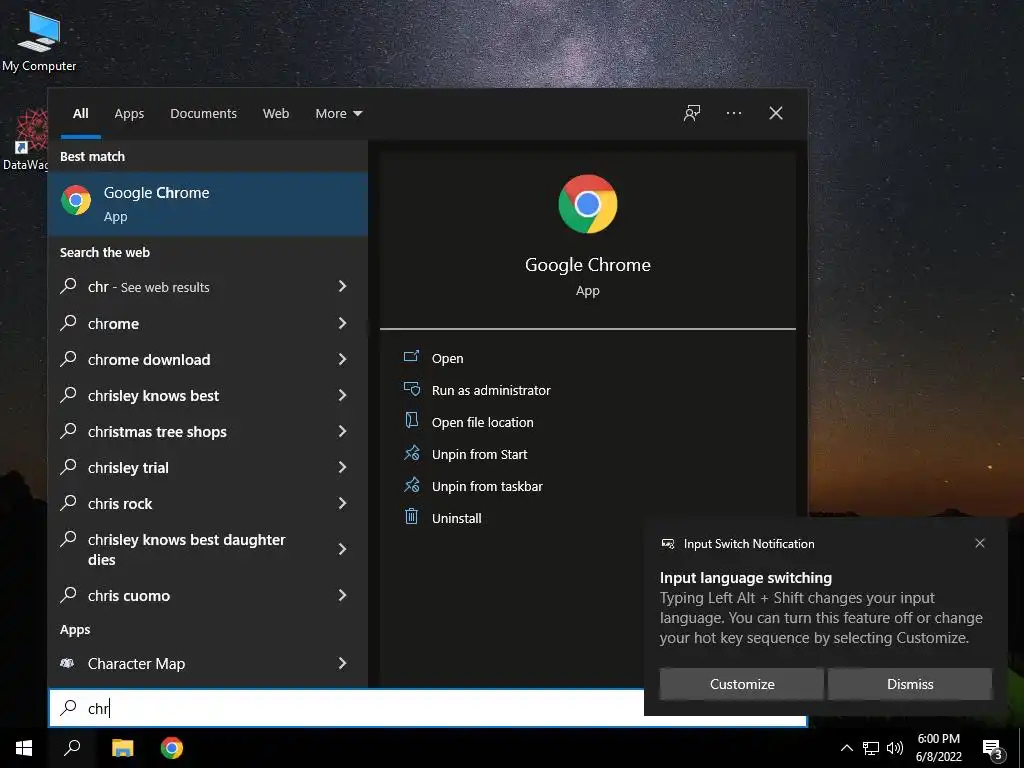The width and height of the screenshot is (1024, 768).
Task: Switch to the Web tab
Action: pyautogui.click(x=276, y=113)
